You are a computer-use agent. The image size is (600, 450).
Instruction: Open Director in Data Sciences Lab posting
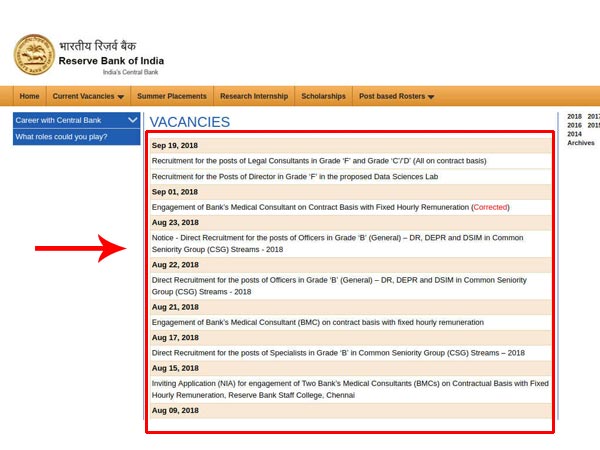click(x=295, y=176)
